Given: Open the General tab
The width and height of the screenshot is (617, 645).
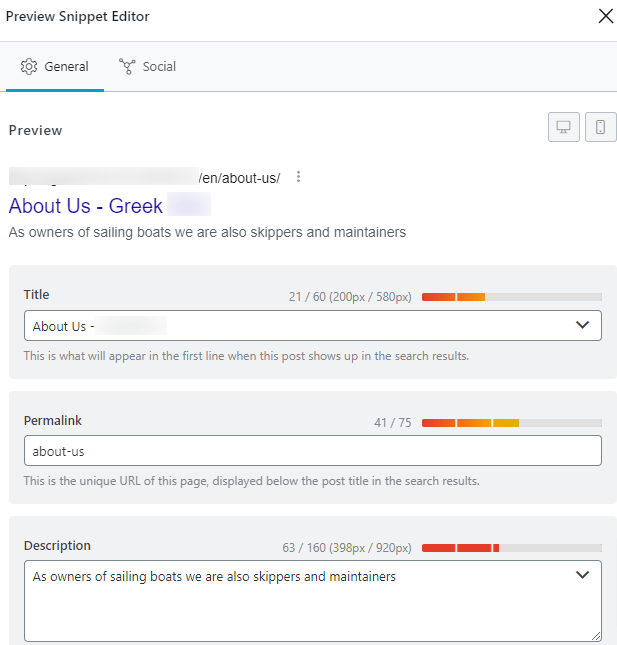Looking at the screenshot, I should [55, 67].
